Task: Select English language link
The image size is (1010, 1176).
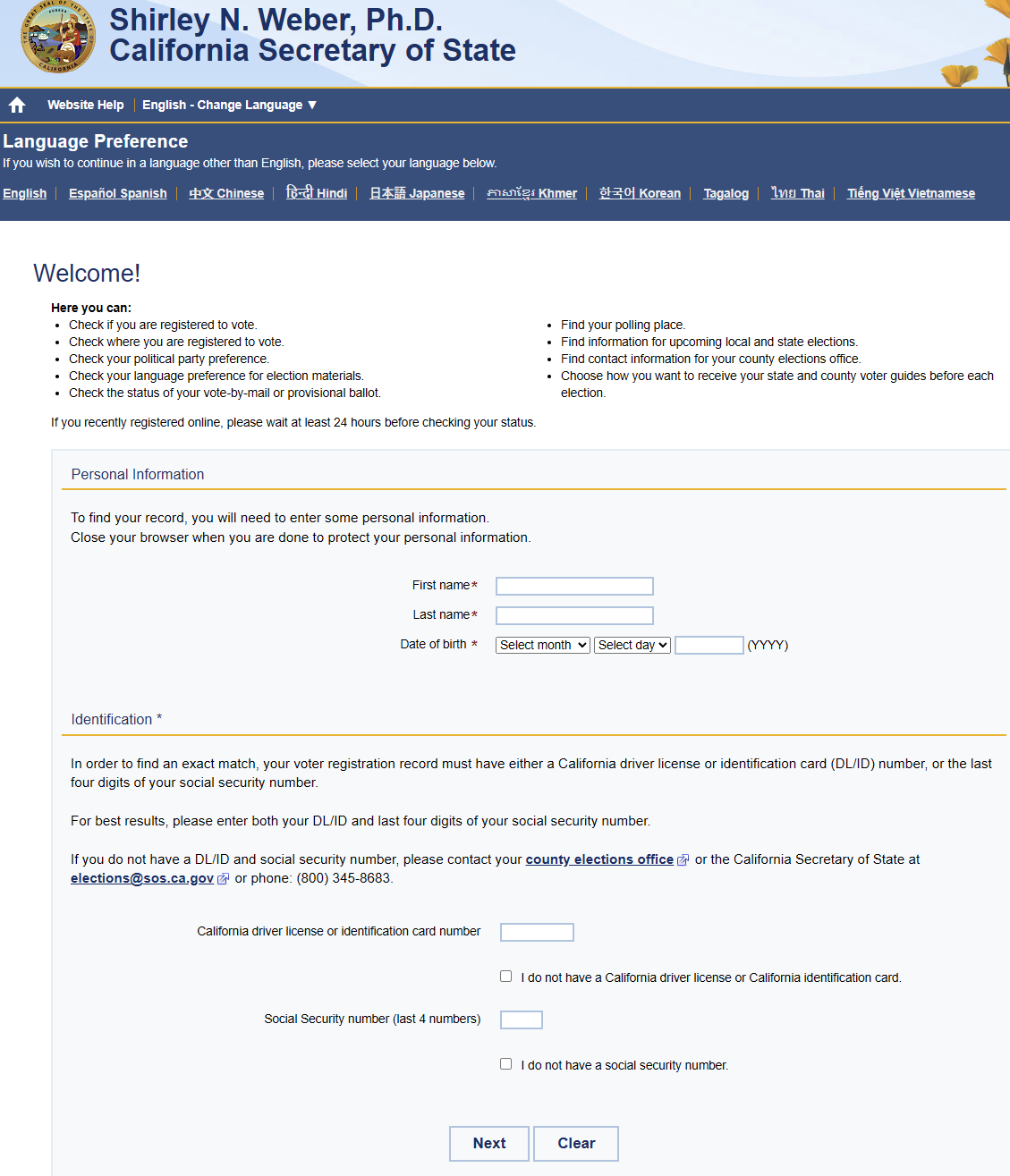Action: (25, 193)
